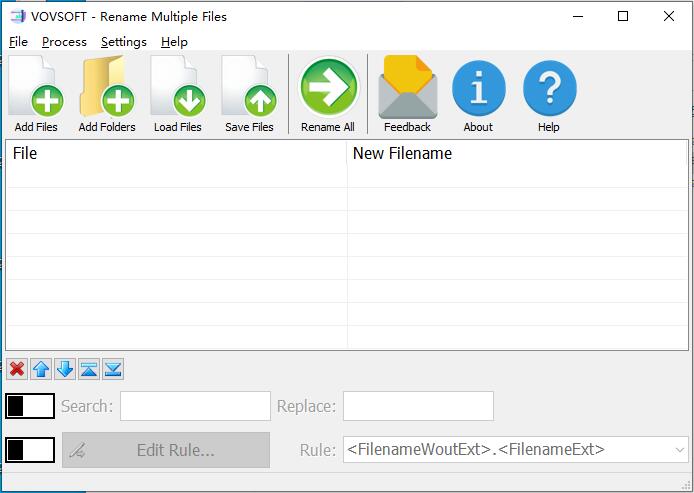The width and height of the screenshot is (694, 493).
Task: Click the VOVSOFT app icon in title bar
Action: (18, 16)
